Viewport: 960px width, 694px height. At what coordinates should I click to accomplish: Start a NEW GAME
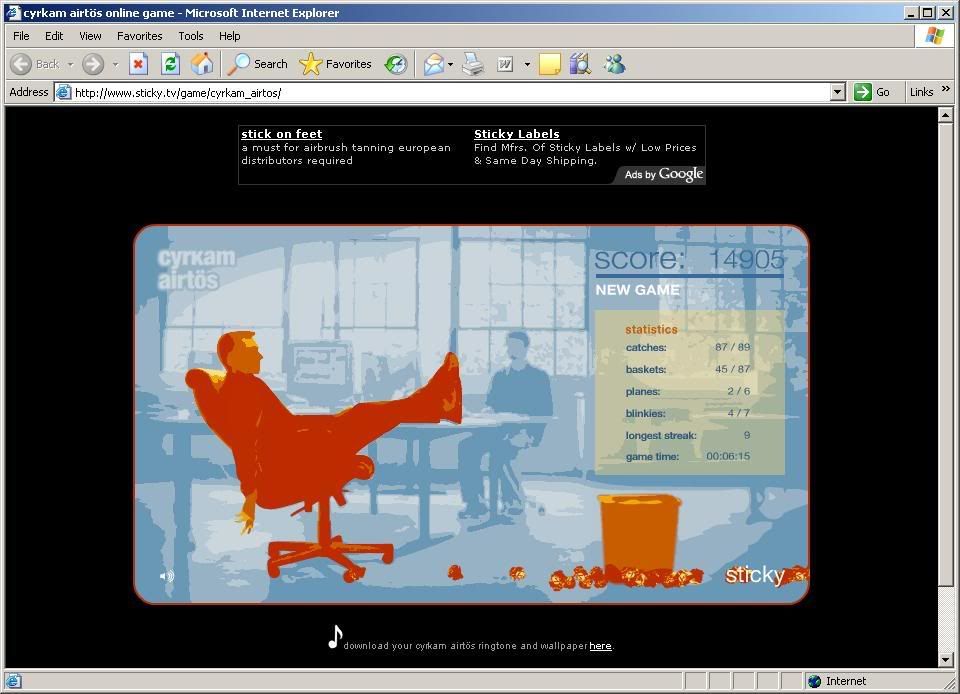(637, 290)
